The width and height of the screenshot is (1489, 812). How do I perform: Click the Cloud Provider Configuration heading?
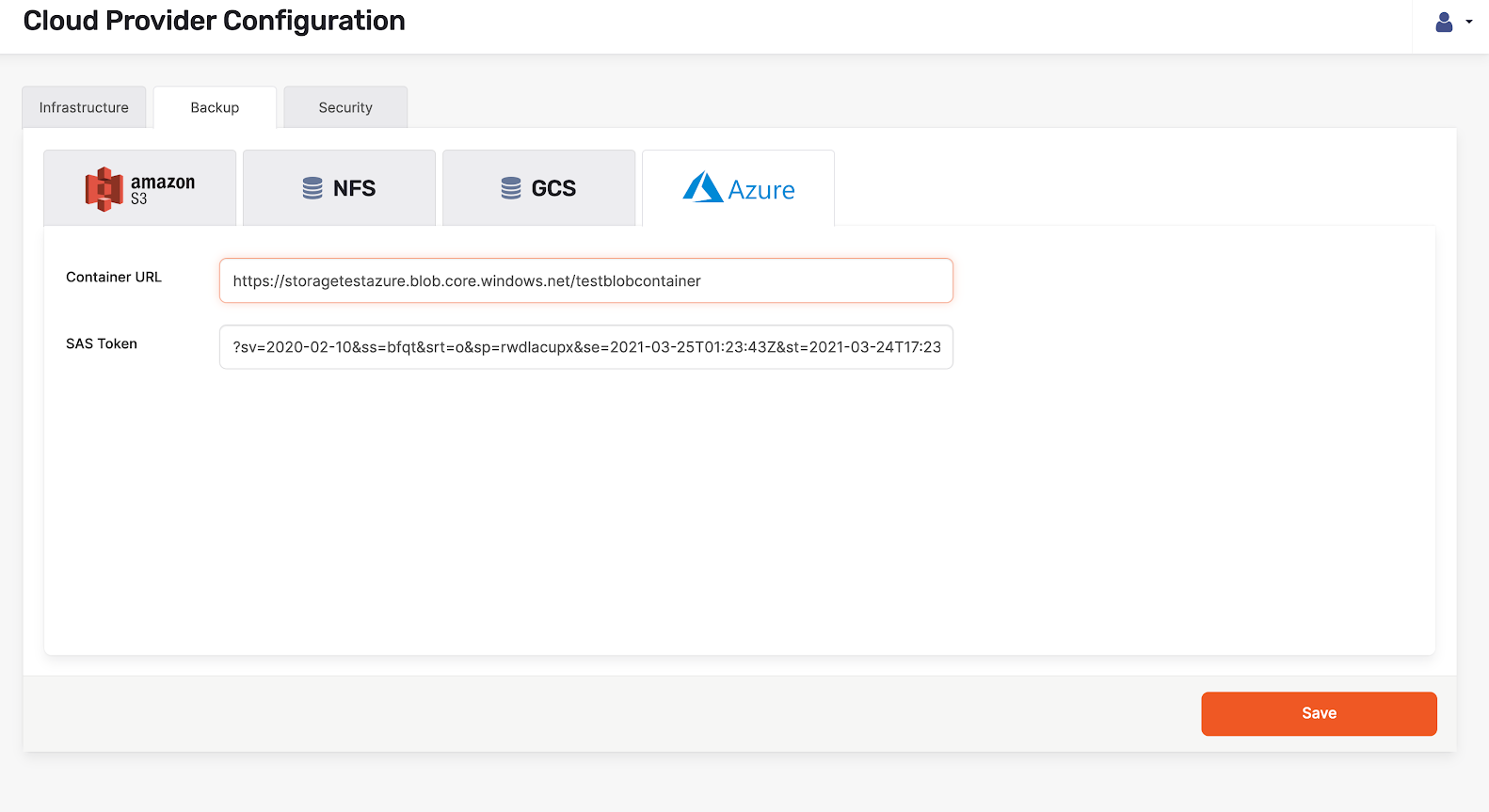pyautogui.click(x=215, y=21)
